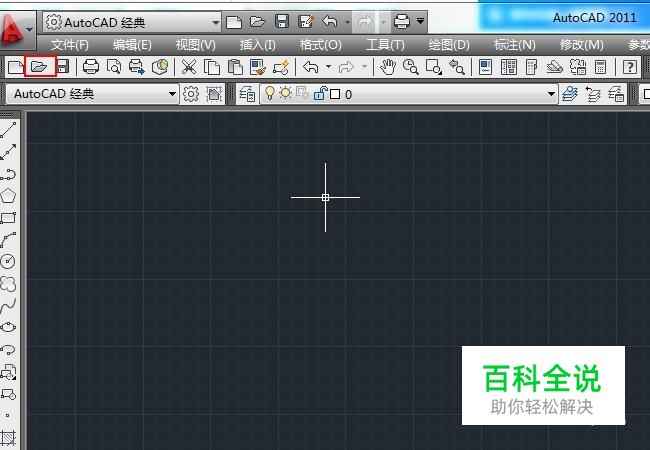The height and width of the screenshot is (450, 650).
Task: Open the QuickCalc calculator icon
Action: coord(600,67)
